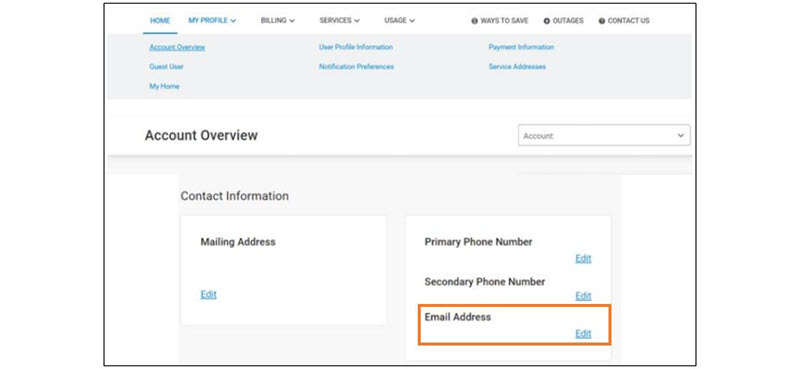Edit the Primary Phone Number
Screen dimensions: 800x369
pyautogui.click(x=583, y=258)
